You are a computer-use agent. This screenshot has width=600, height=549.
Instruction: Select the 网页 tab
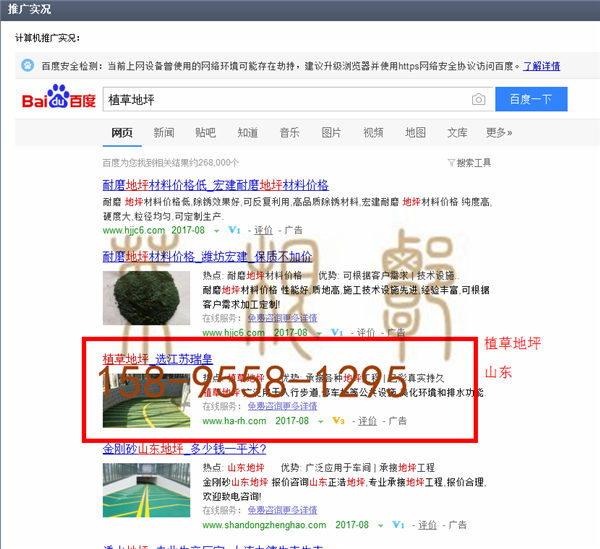(122, 133)
